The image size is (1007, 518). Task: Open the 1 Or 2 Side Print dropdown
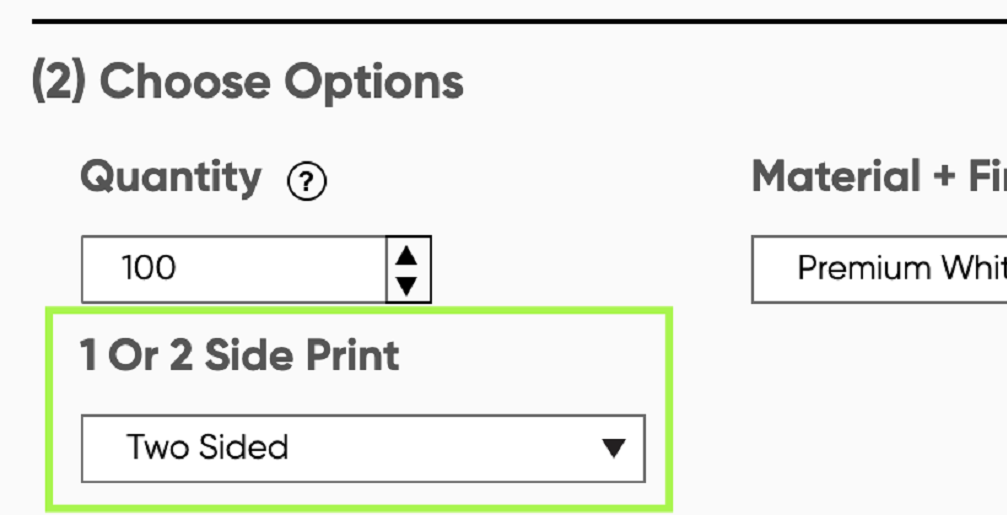click(363, 448)
